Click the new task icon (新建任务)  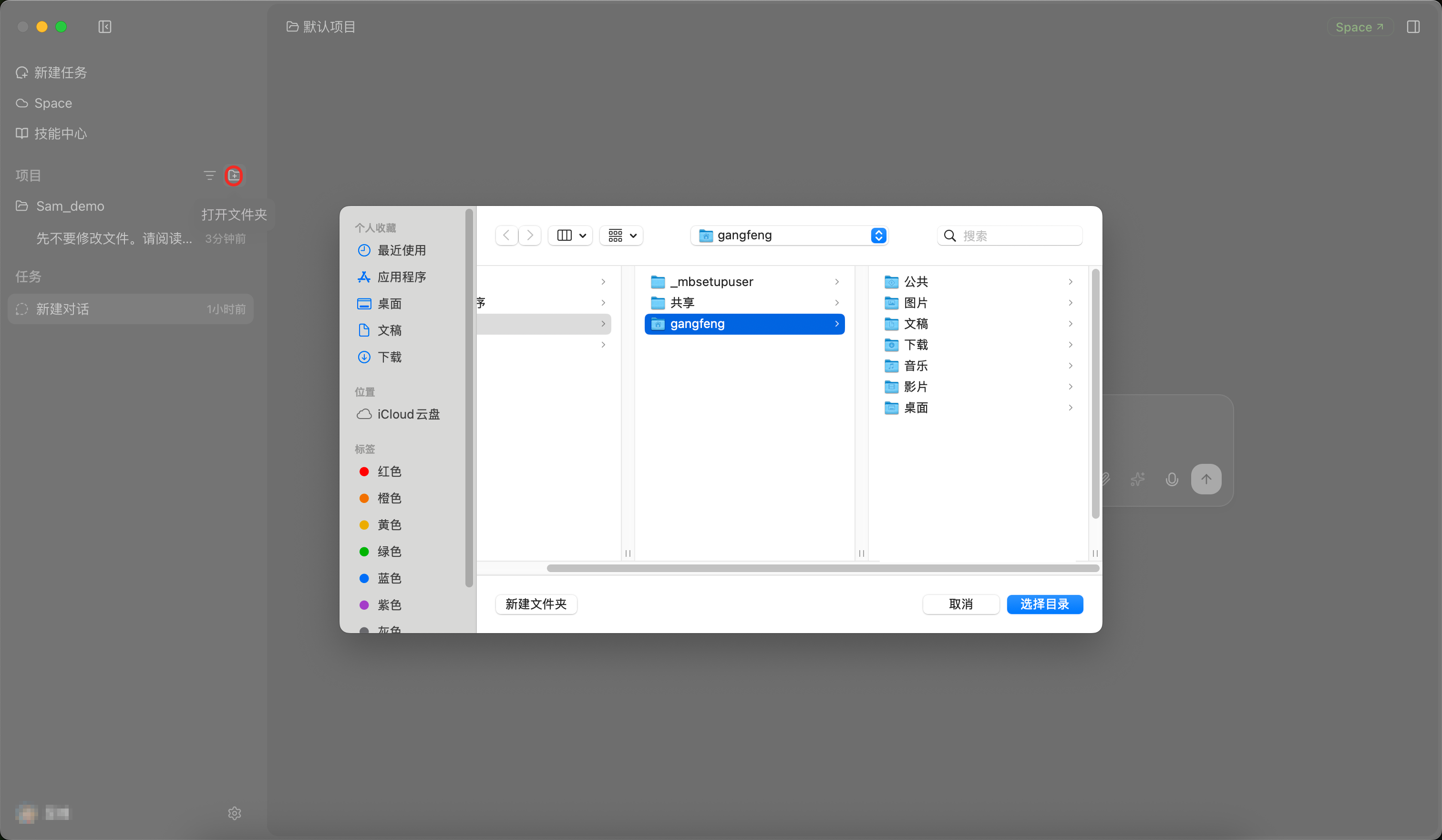pyautogui.click(x=22, y=72)
